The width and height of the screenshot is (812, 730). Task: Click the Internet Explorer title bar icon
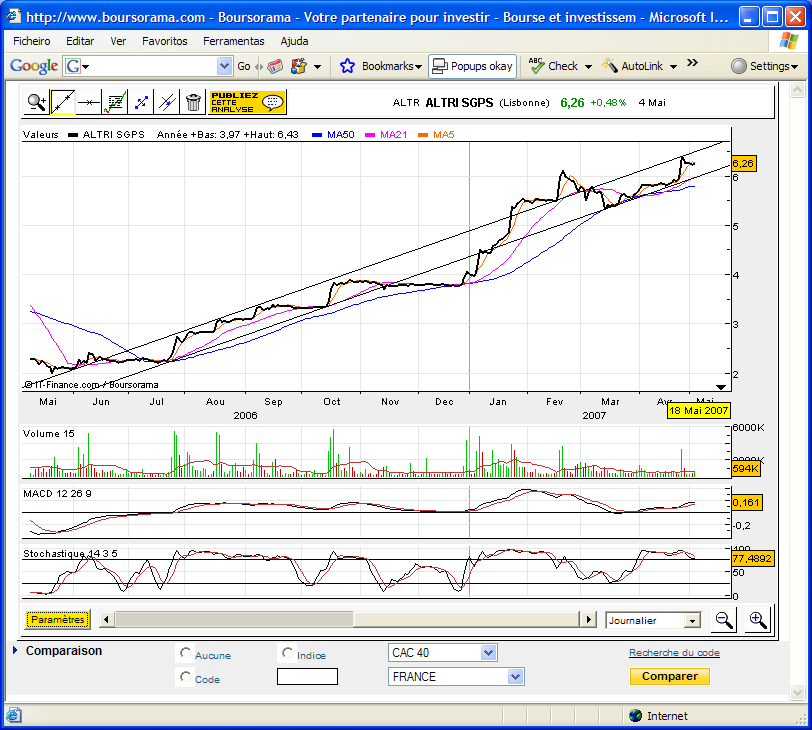click(14, 17)
